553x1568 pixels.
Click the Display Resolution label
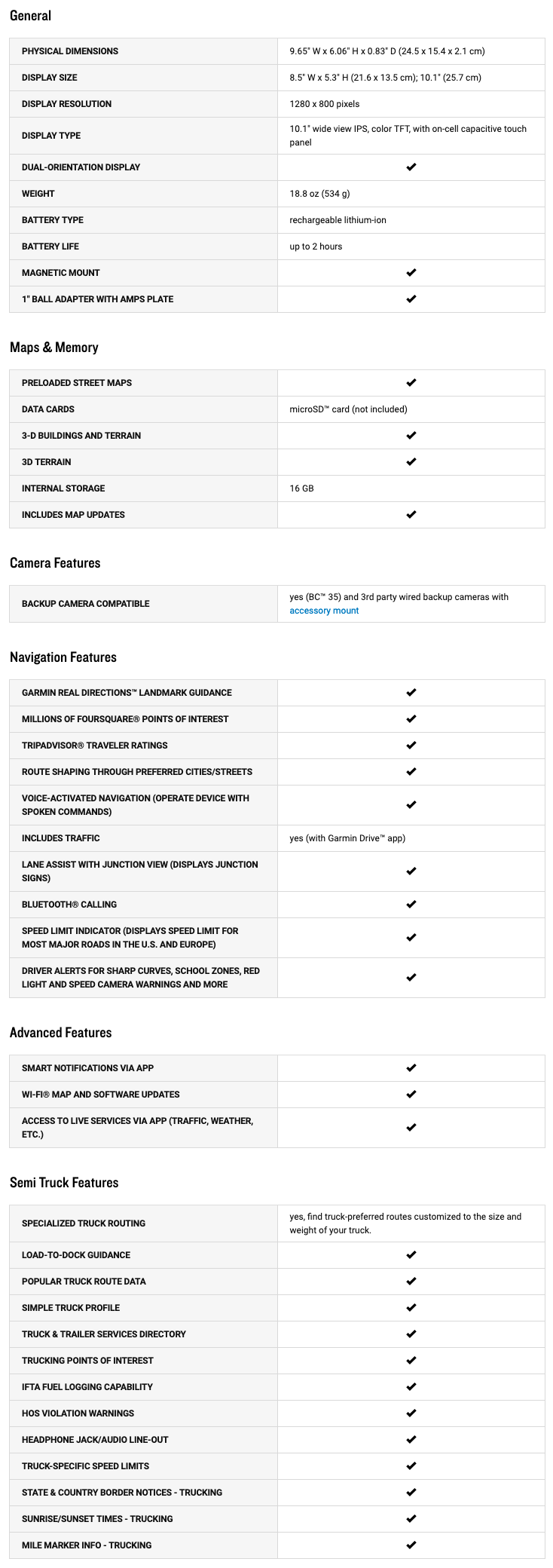66,104
